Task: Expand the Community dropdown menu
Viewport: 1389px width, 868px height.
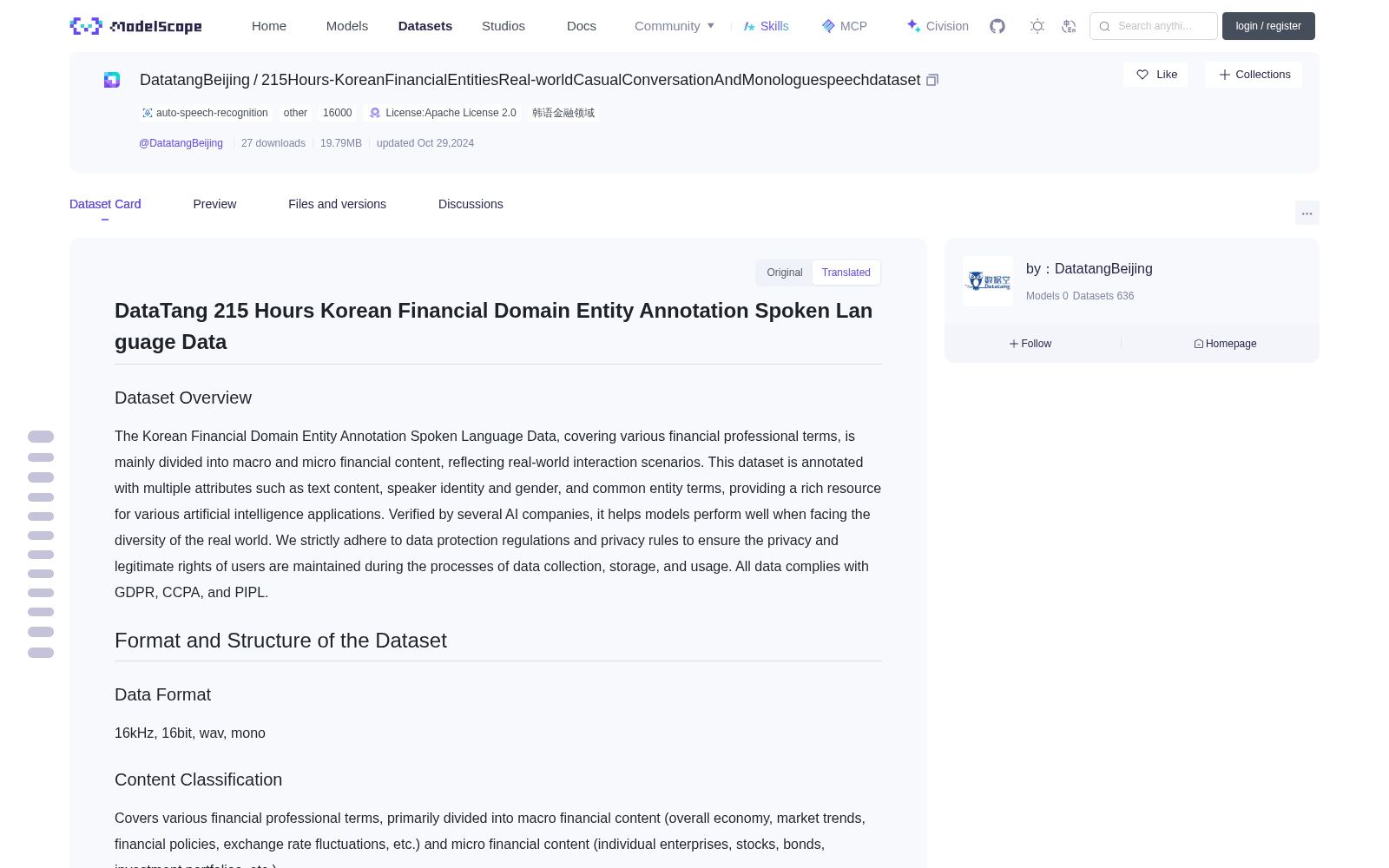Action: click(x=675, y=26)
